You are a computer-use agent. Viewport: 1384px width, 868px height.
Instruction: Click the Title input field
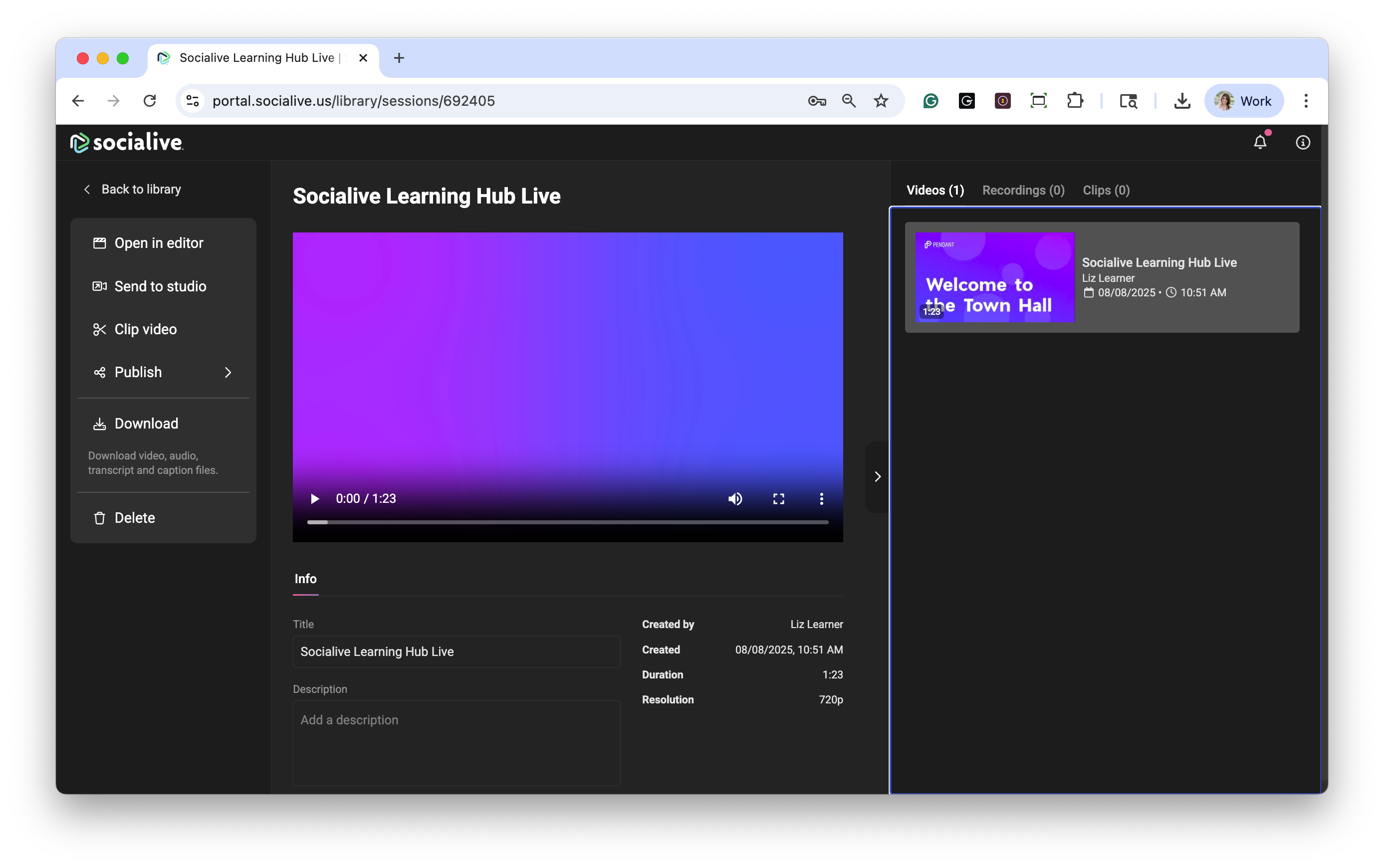click(x=456, y=651)
